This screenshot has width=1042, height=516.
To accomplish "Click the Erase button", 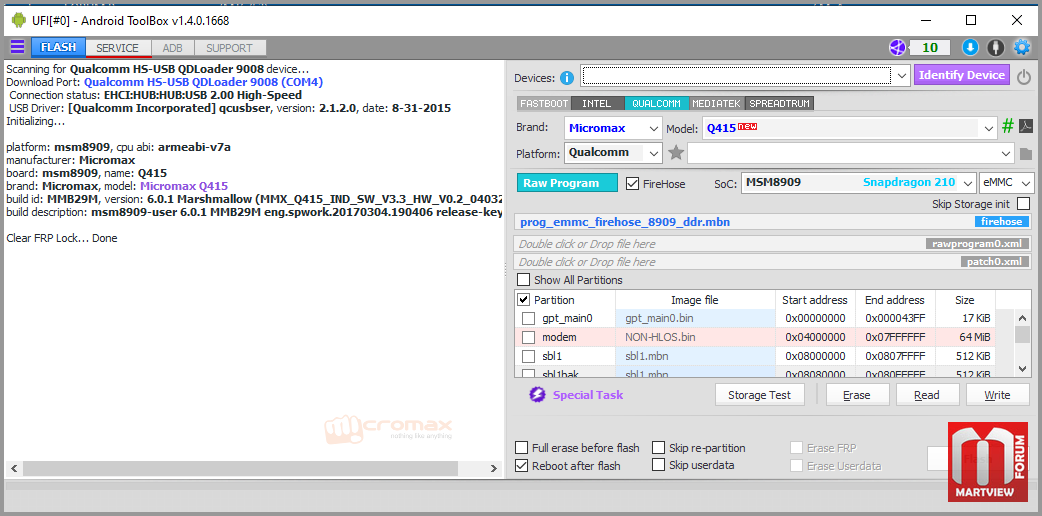I will tap(857, 395).
